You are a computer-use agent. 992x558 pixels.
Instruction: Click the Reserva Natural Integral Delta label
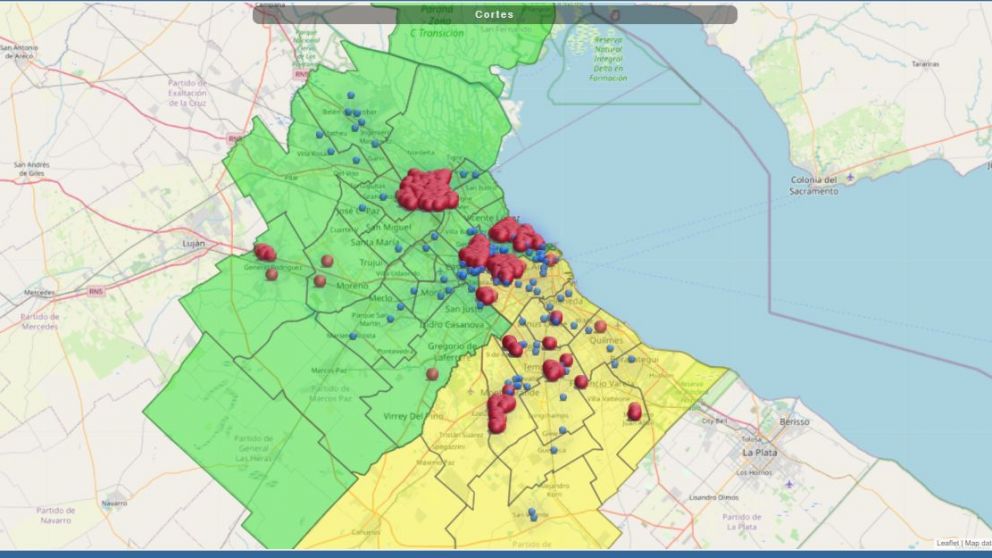(x=607, y=59)
